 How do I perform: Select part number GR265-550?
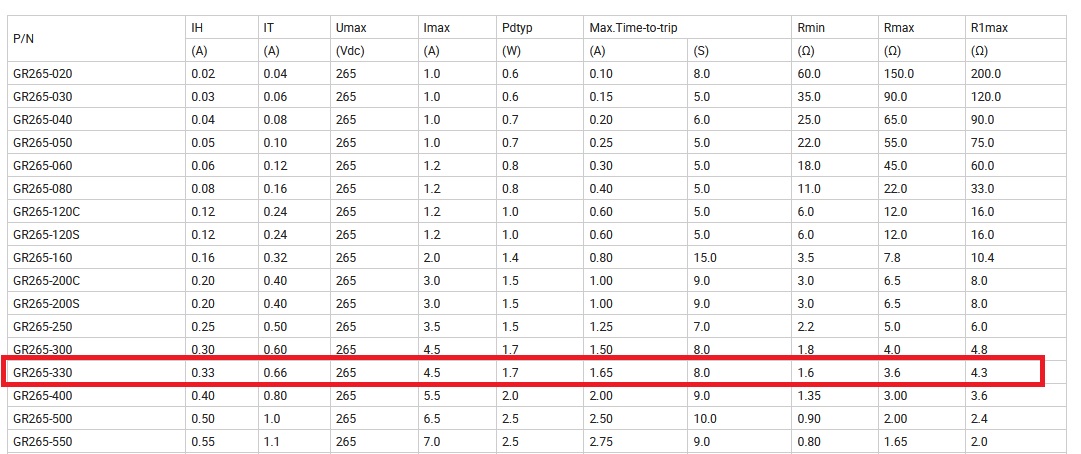click(x=43, y=442)
